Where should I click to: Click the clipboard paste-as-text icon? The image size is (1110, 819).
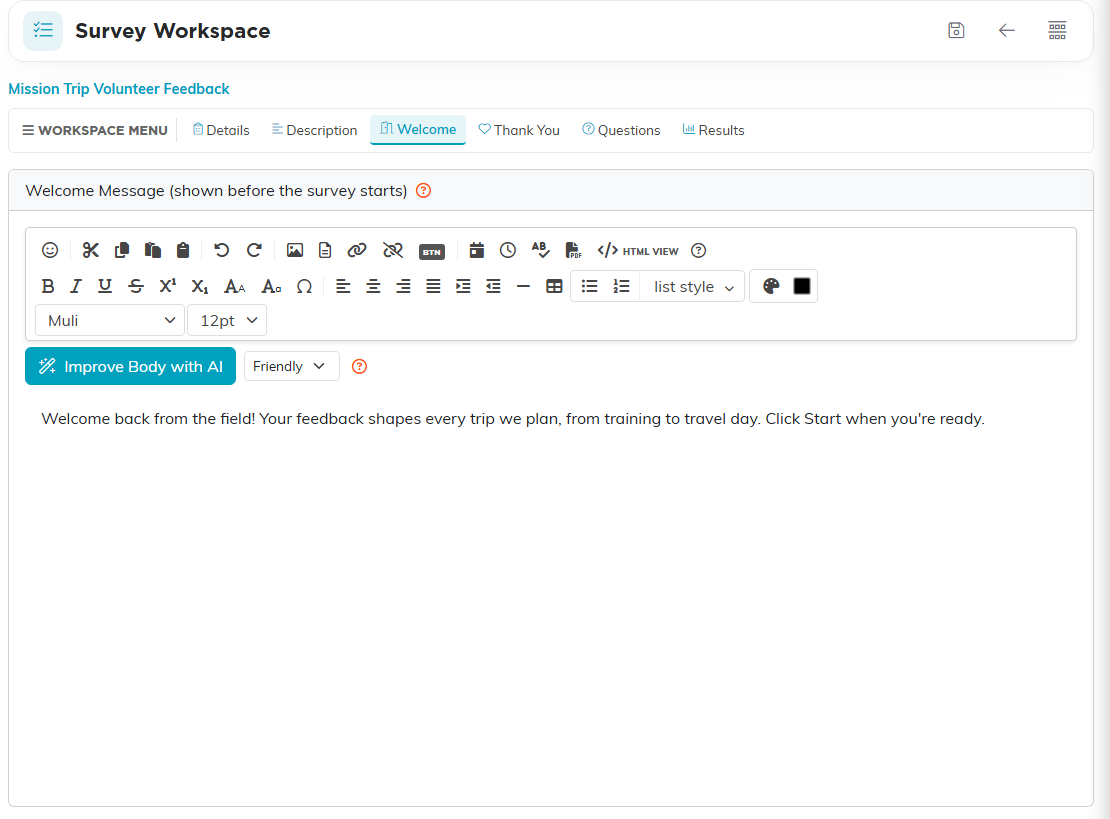183,250
